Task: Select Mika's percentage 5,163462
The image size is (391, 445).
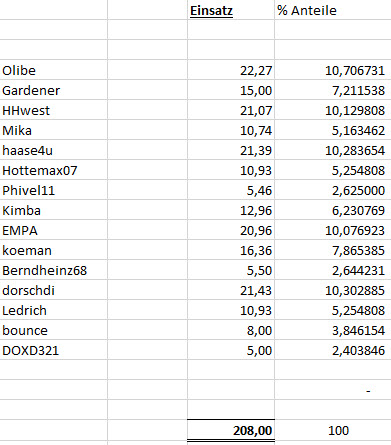Action: [x=332, y=130]
